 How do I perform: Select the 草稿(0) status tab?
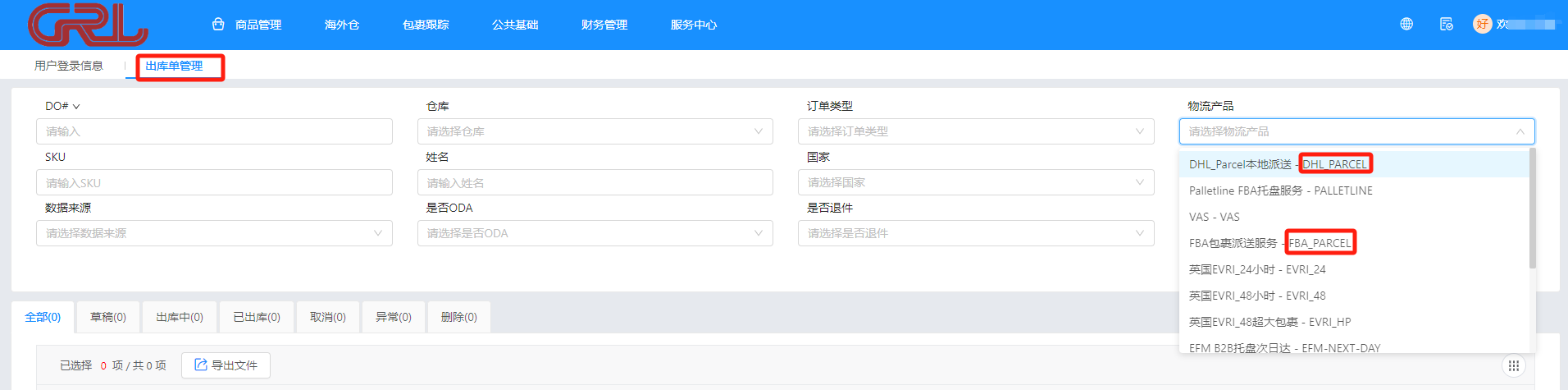(108, 317)
